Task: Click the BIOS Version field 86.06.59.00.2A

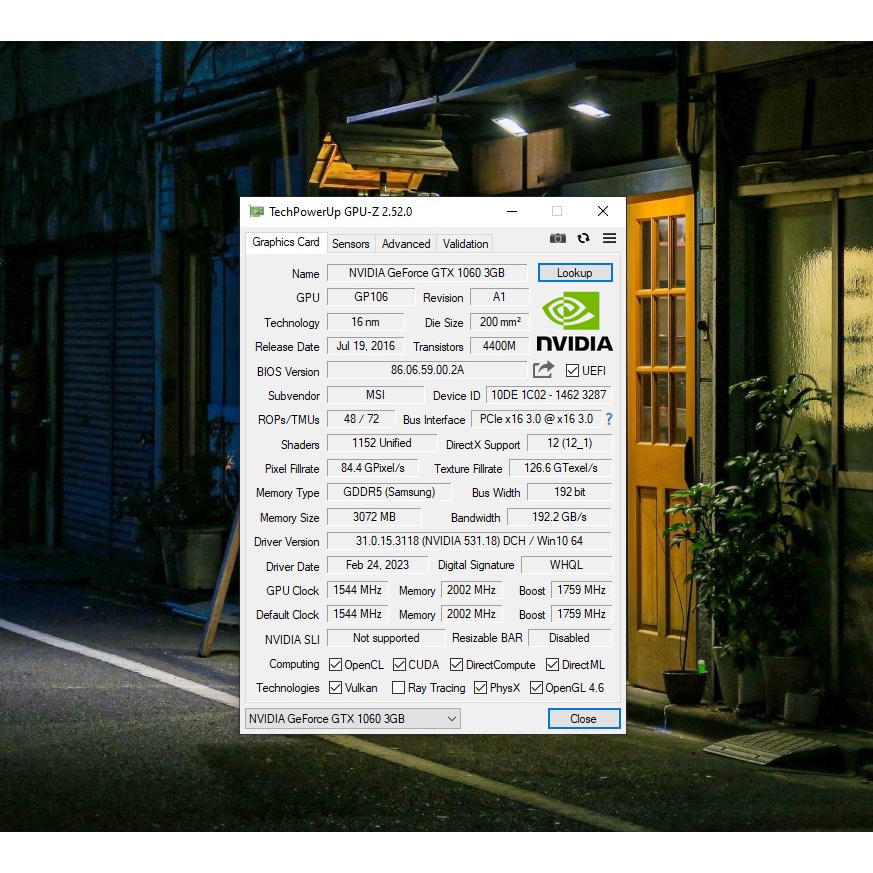Action: 427,370
